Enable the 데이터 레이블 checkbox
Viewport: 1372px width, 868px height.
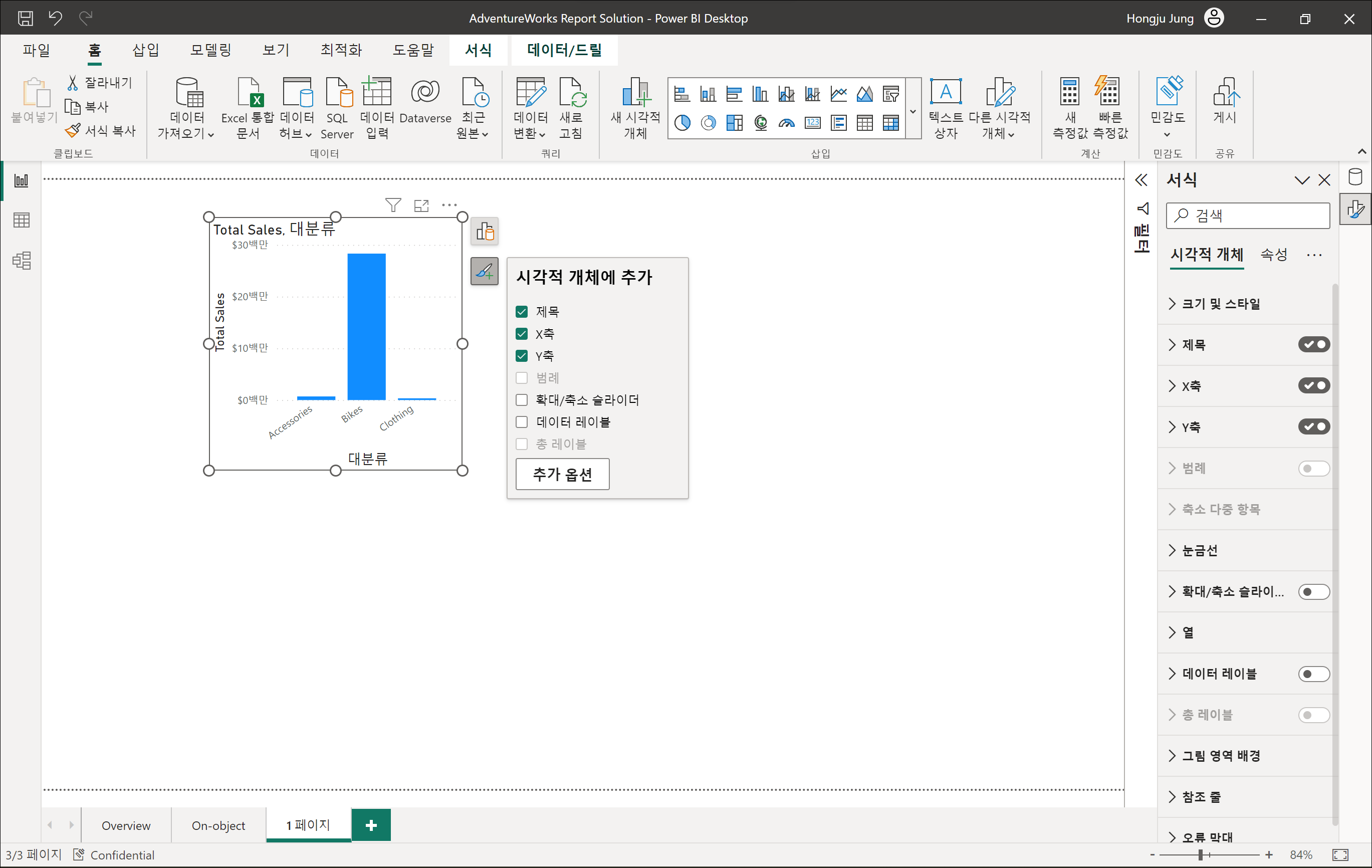pos(521,422)
